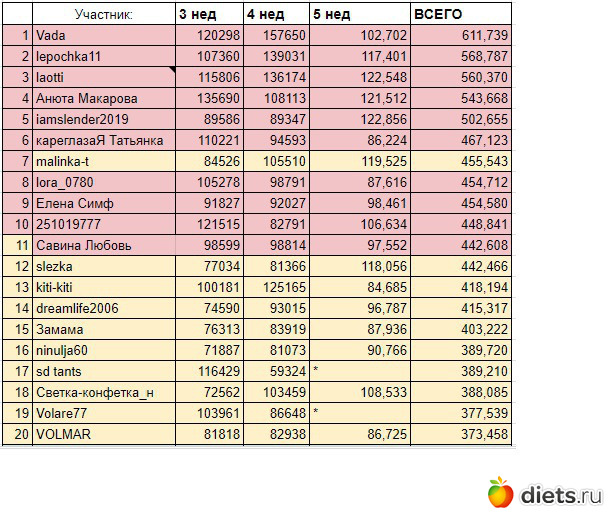Click the 3 нед column header
Image resolution: width=610 pixels, height=516 pixels.
208,14
